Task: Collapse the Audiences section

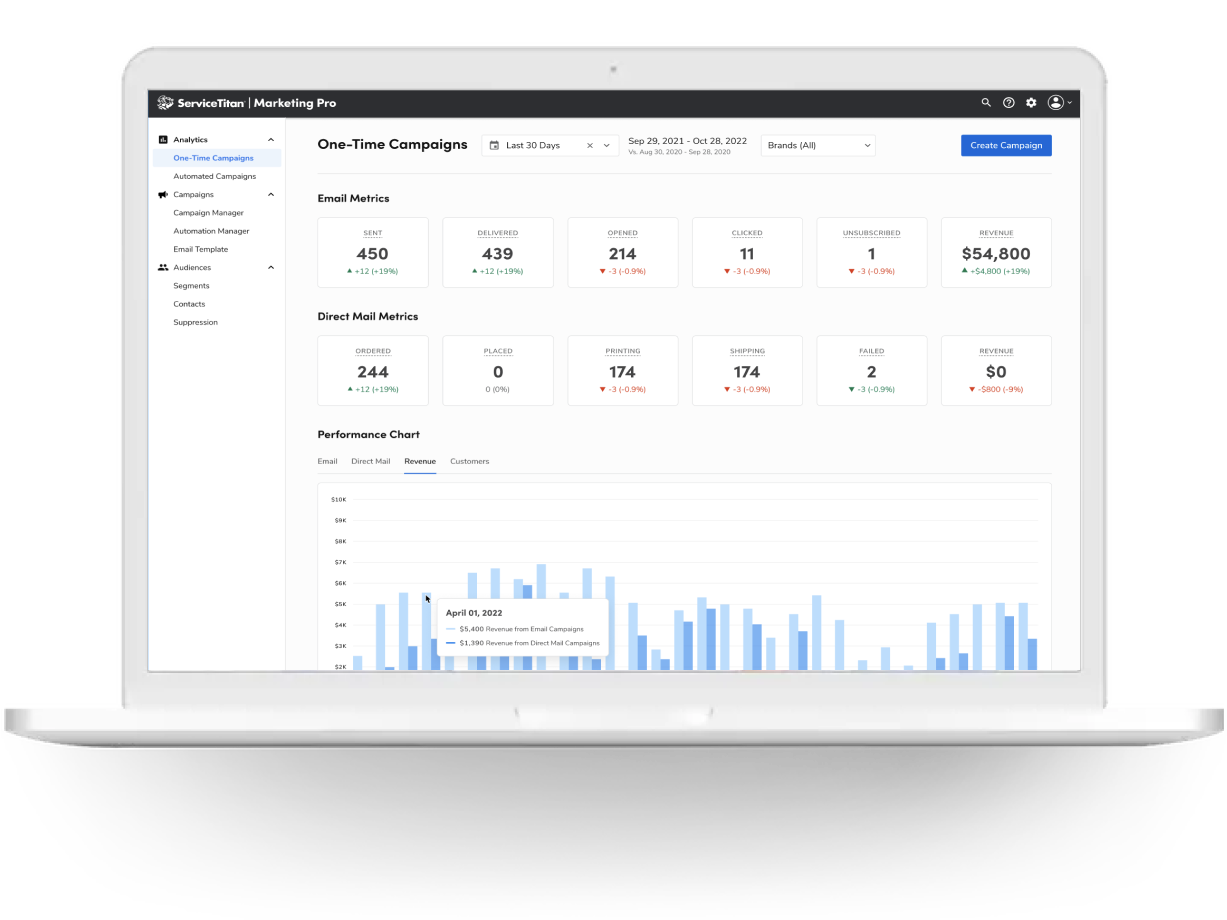Action: point(271,268)
